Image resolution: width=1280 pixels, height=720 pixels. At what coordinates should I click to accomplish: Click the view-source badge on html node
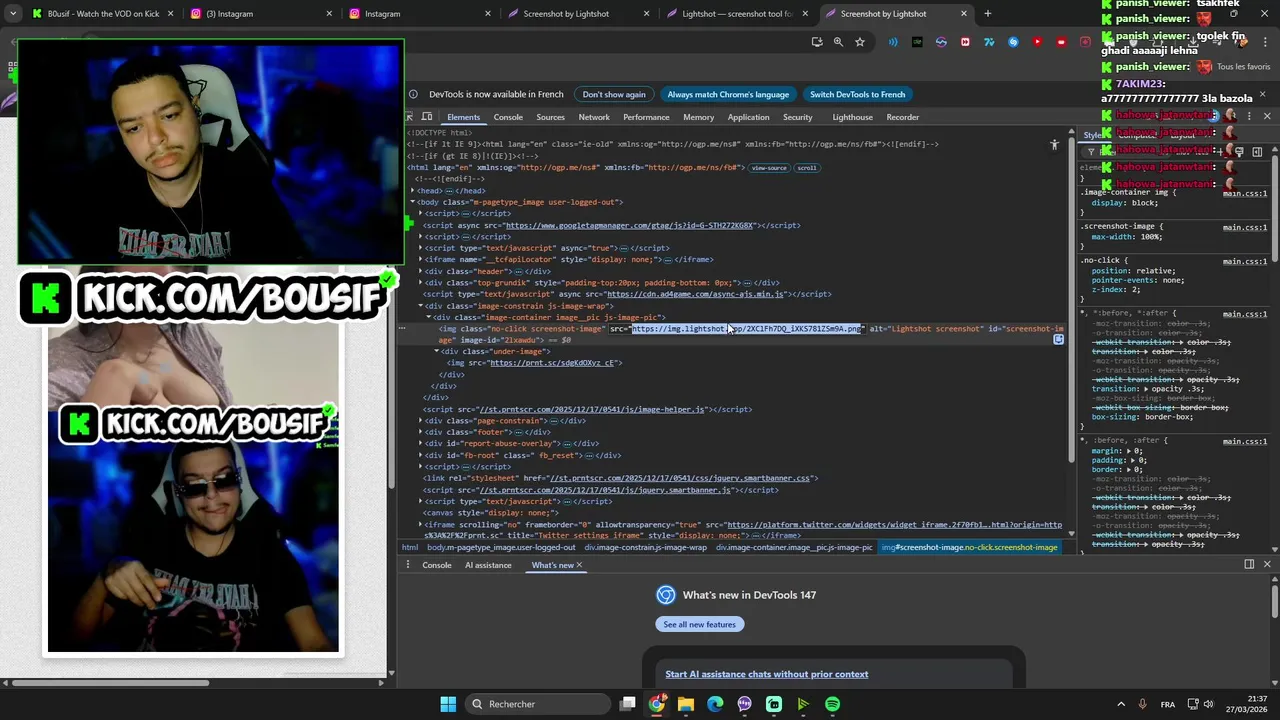pos(769,168)
